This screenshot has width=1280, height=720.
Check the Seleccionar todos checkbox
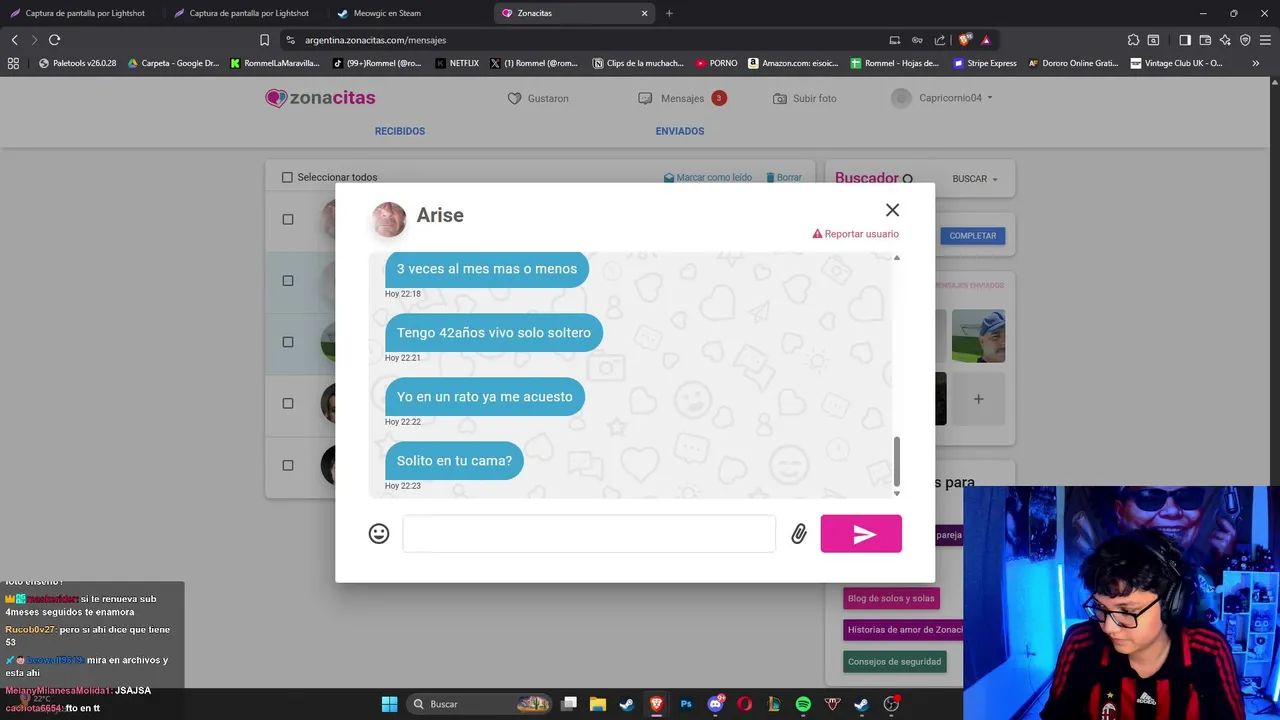tap(287, 177)
